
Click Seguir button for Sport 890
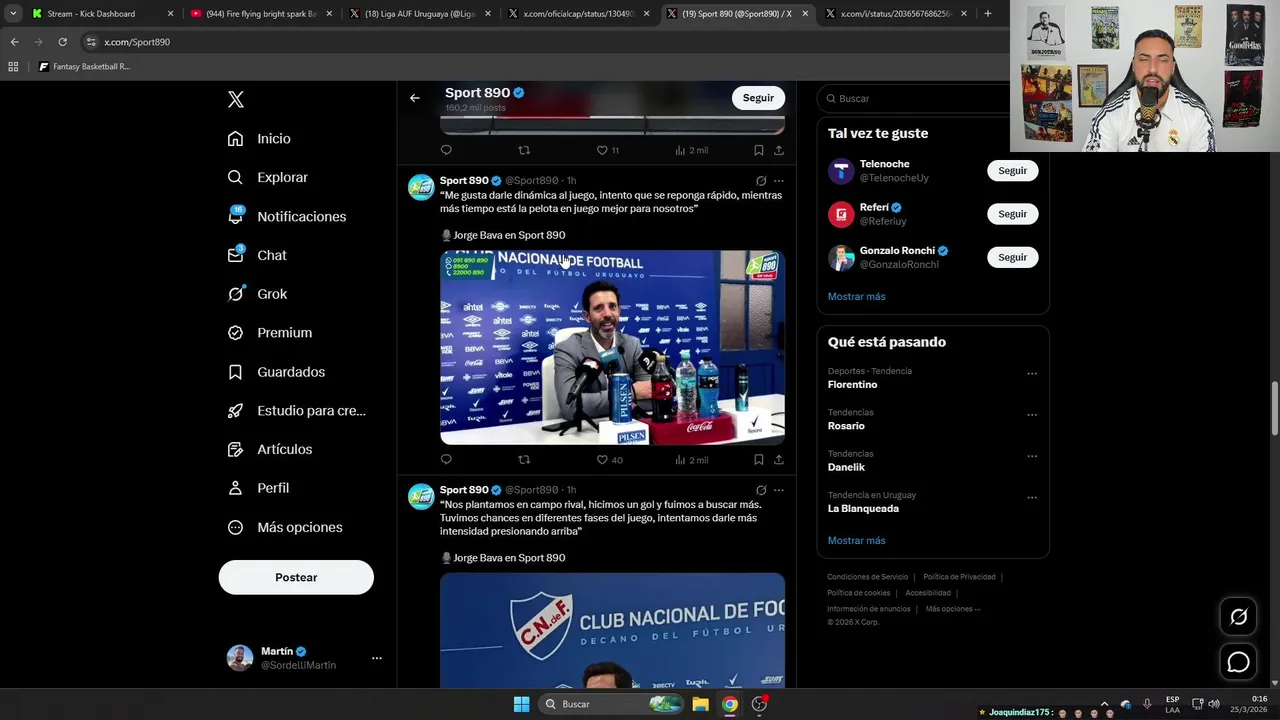(758, 98)
